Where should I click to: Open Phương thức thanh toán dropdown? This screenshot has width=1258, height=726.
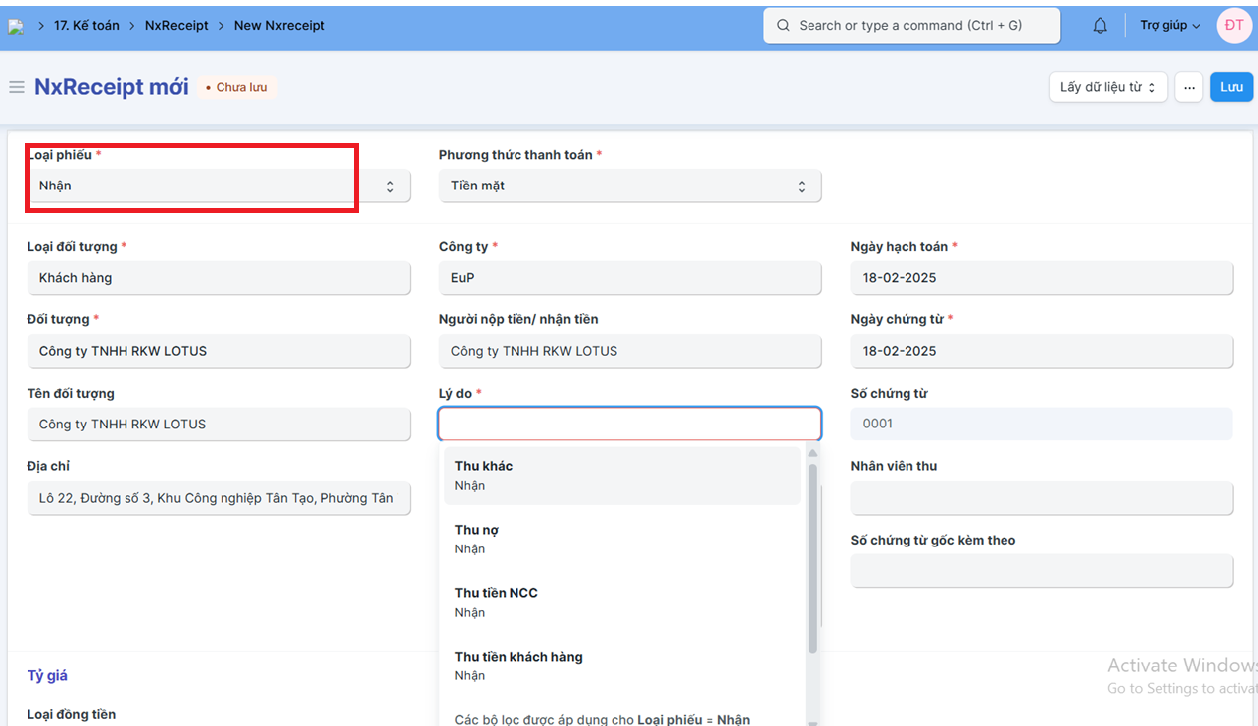point(629,186)
